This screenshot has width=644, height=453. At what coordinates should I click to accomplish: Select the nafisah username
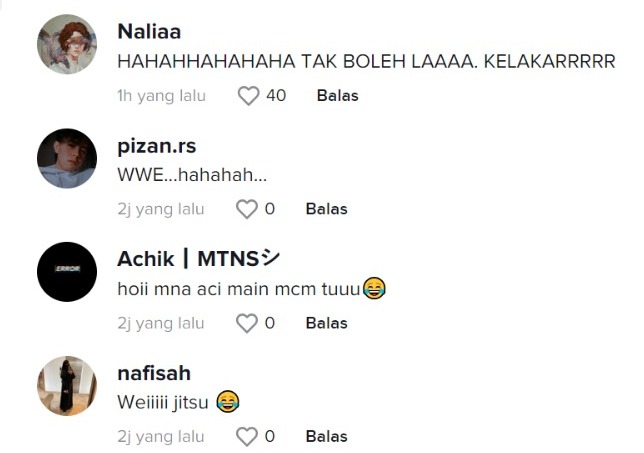(154, 373)
